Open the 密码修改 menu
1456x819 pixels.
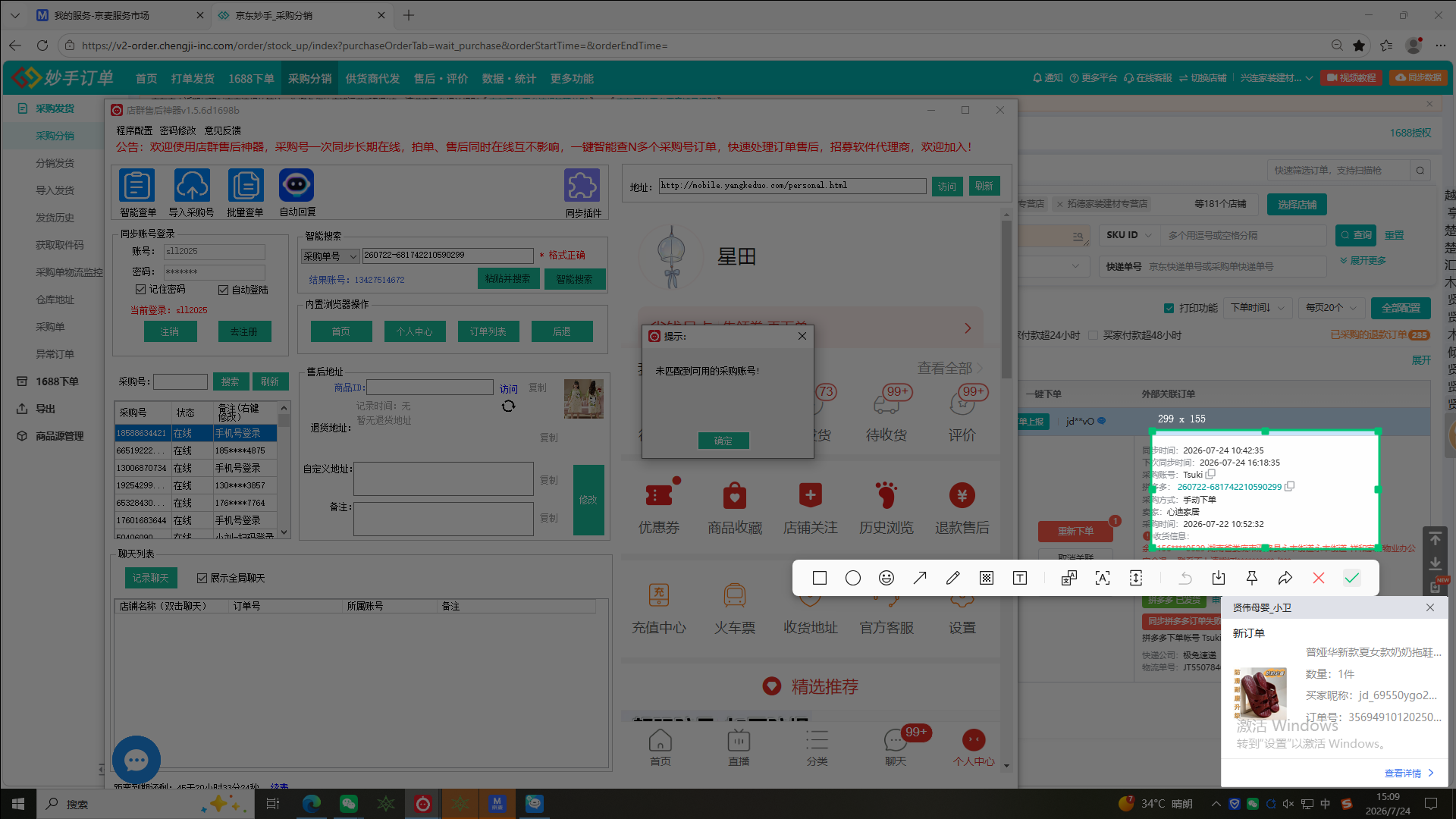[177, 130]
